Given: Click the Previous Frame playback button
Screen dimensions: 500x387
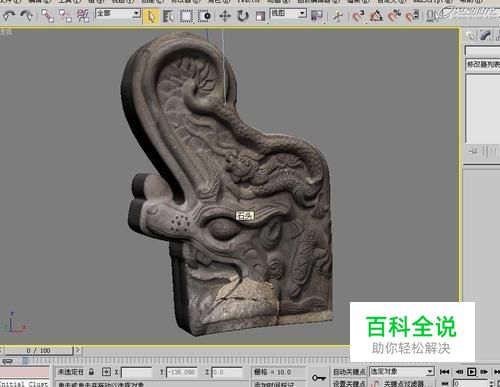Looking at the screenshot, I should (459, 371).
